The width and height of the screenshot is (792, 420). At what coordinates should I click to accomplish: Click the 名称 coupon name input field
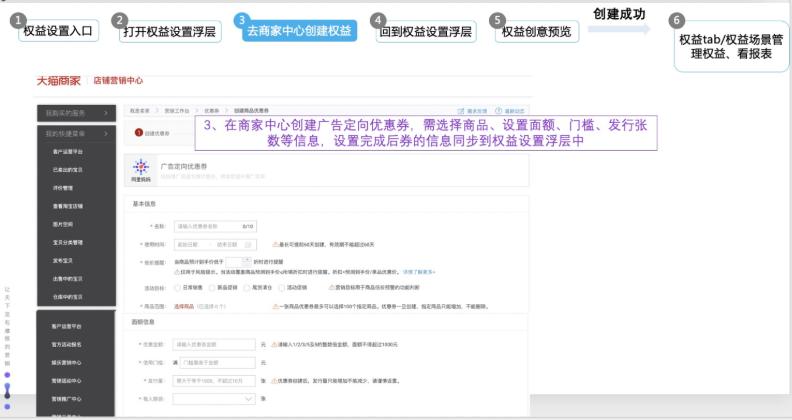coord(215,226)
